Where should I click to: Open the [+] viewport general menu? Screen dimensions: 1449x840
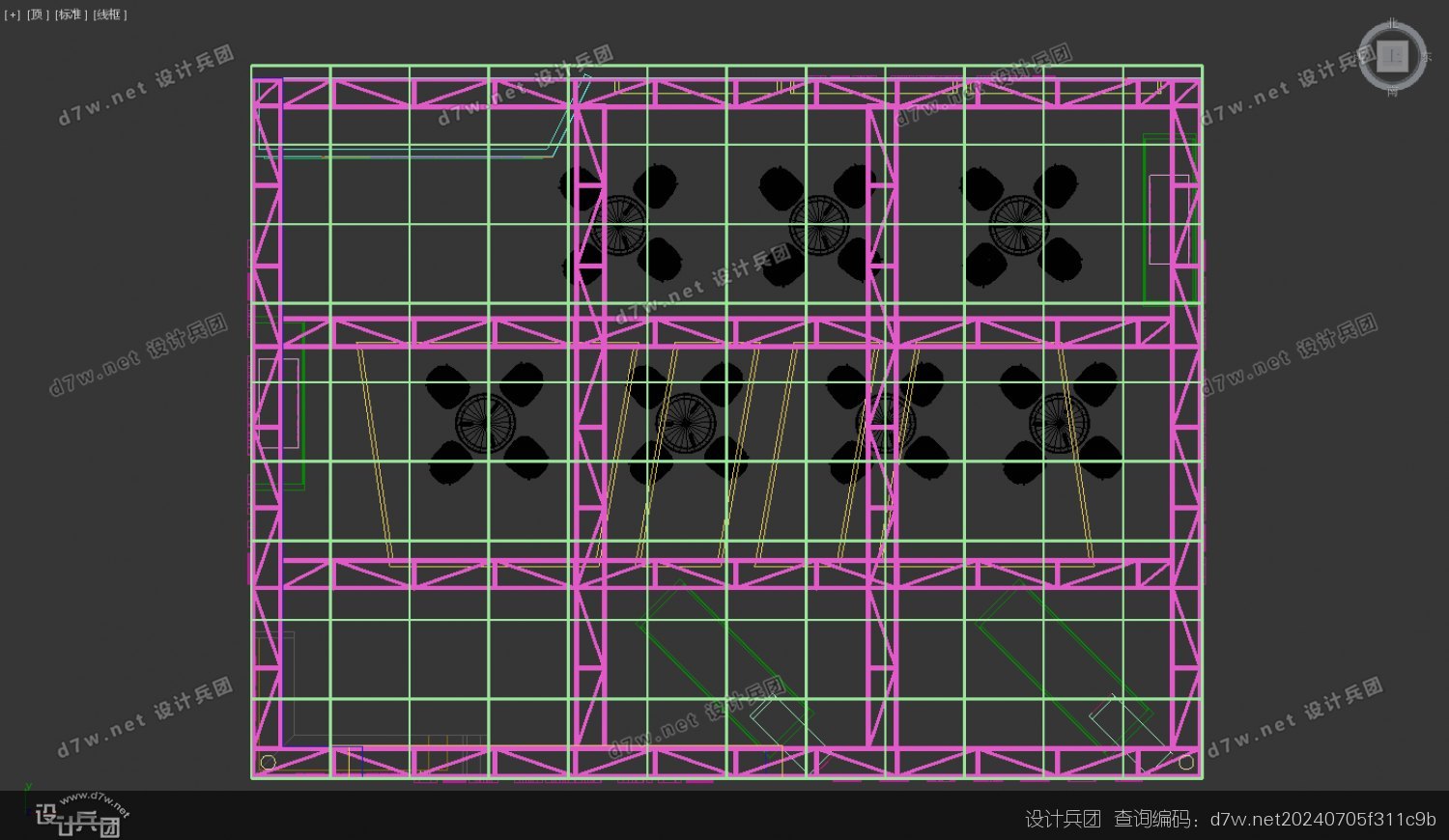(12, 14)
